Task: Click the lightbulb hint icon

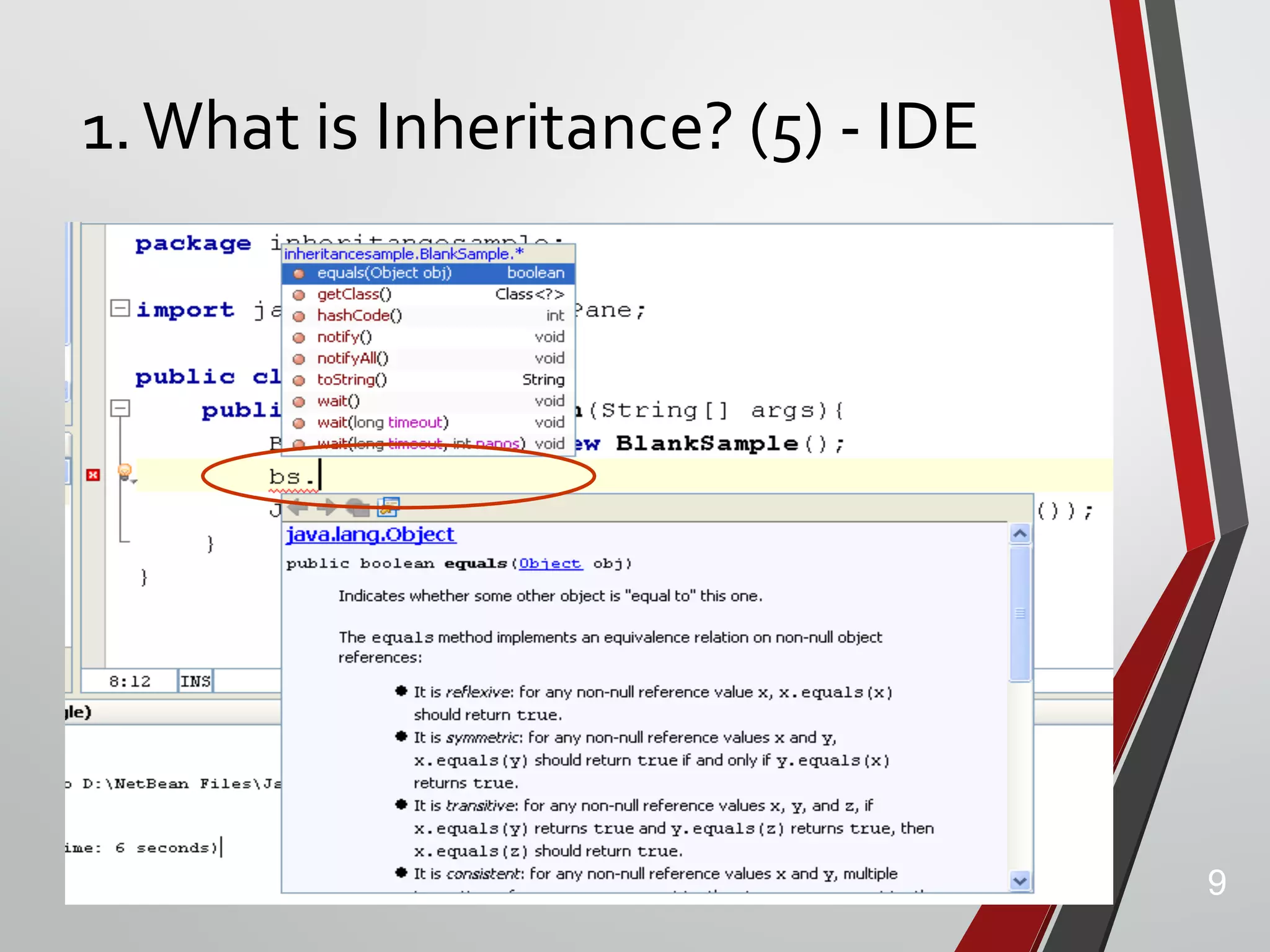Action: pos(125,472)
